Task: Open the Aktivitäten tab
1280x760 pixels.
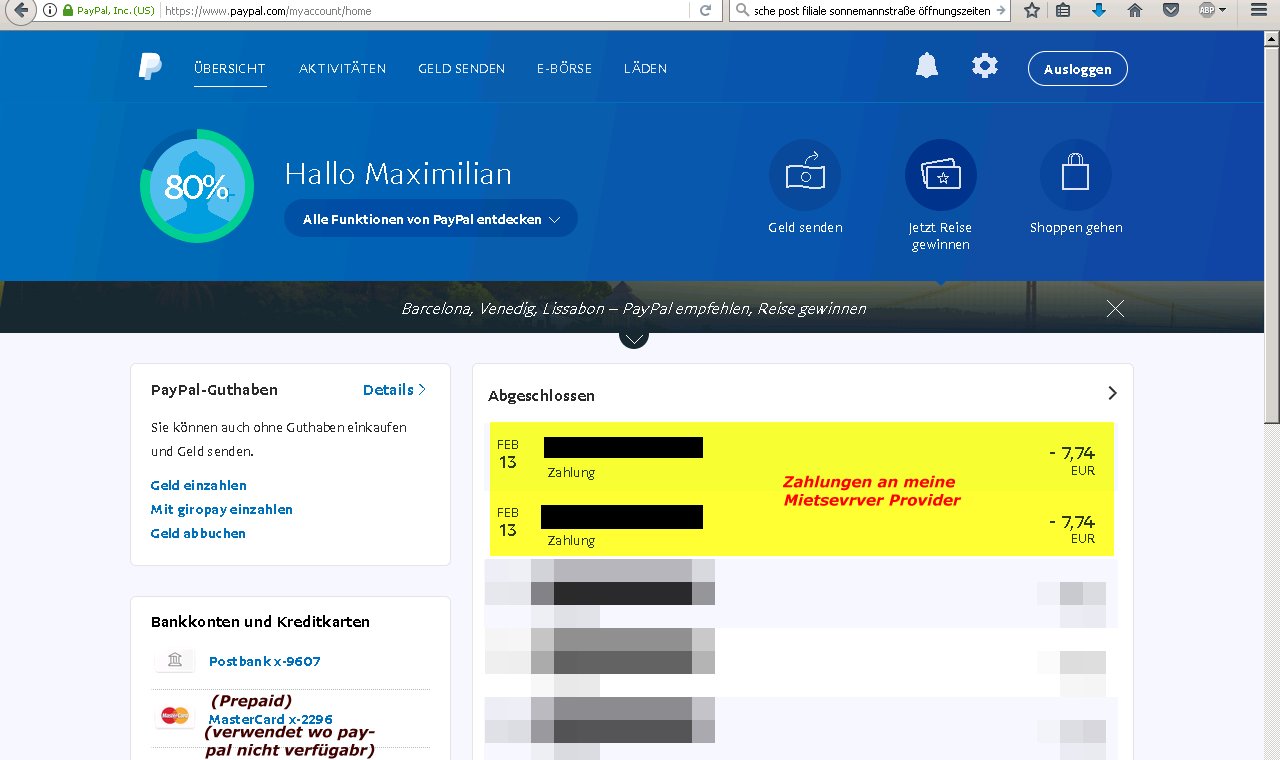Action: pos(342,69)
